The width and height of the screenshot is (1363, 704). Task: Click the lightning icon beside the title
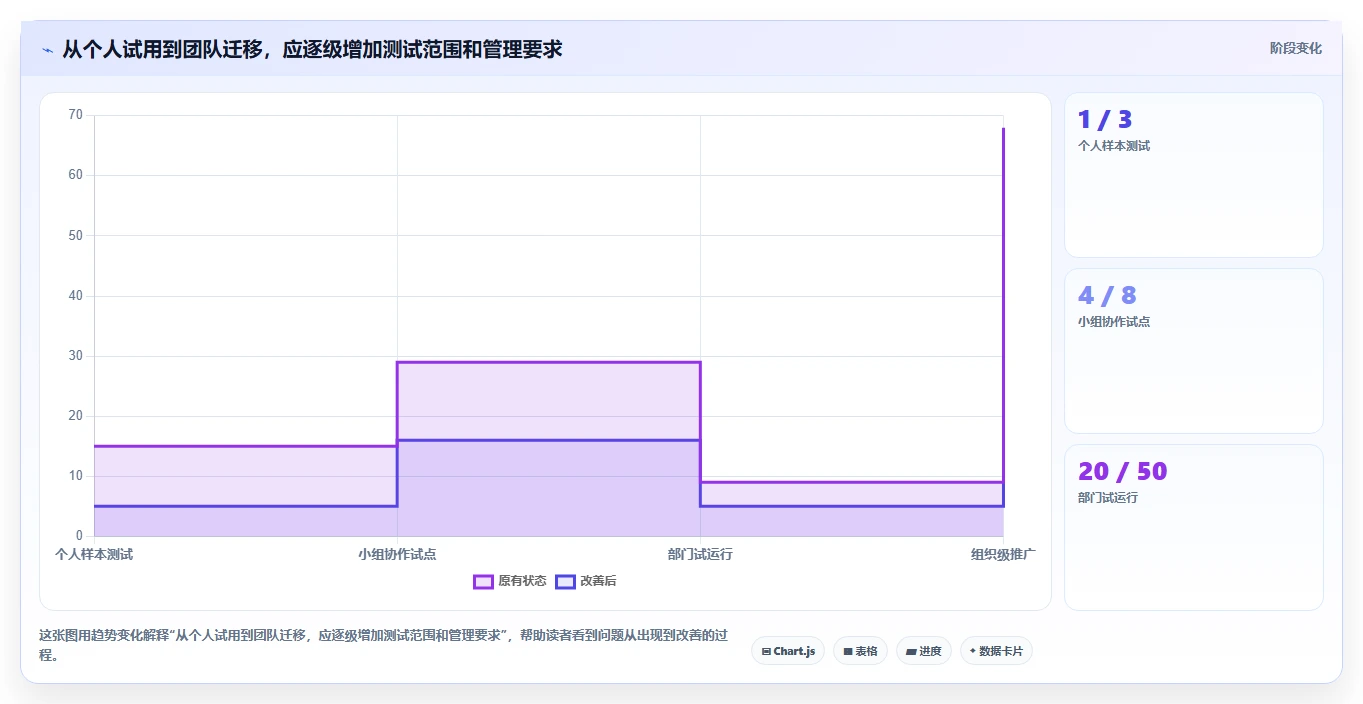pos(47,50)
